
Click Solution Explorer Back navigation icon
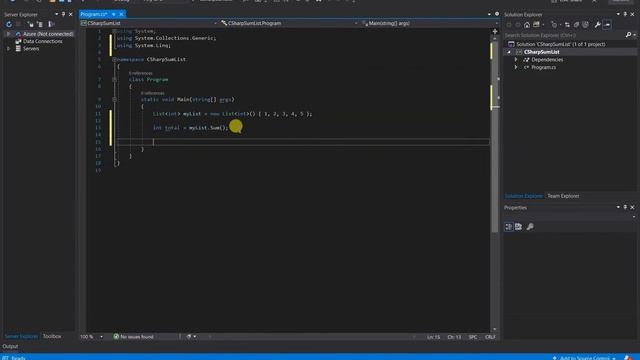(x=509, y=25)
